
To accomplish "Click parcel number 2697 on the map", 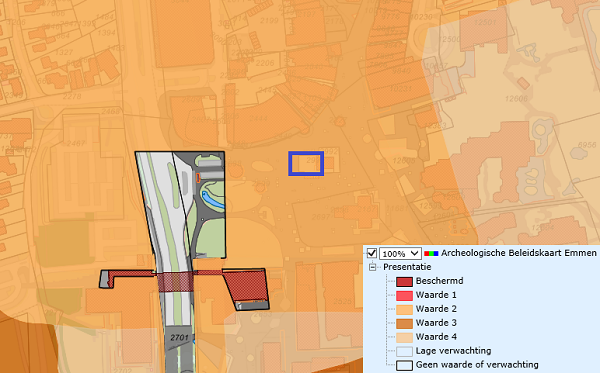I will point(321,217).
